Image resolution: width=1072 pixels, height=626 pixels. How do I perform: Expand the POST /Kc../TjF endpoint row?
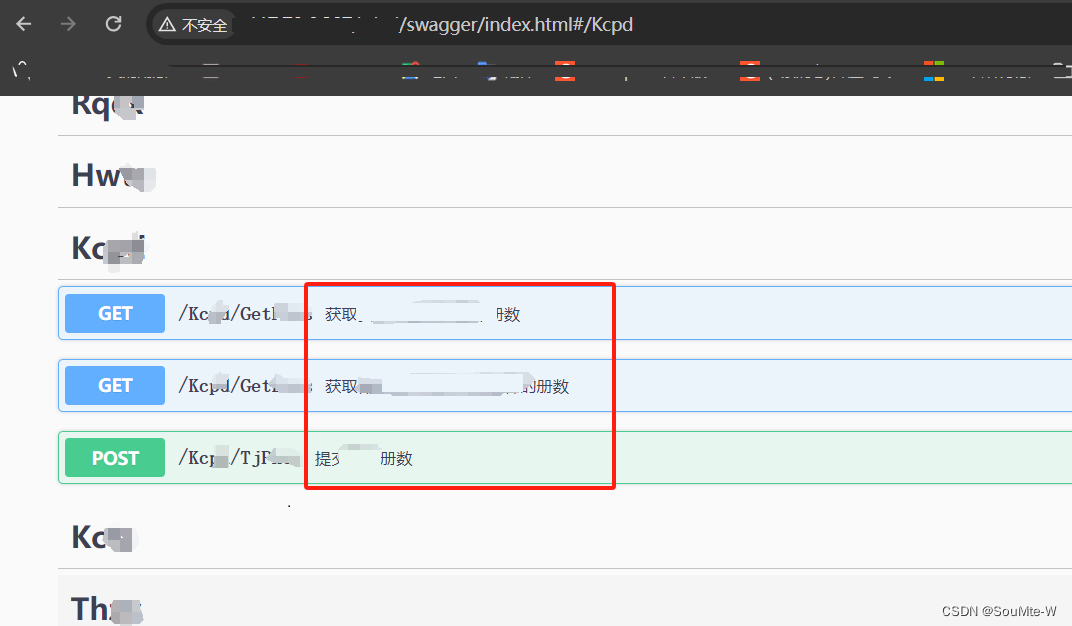coord(565,458)
